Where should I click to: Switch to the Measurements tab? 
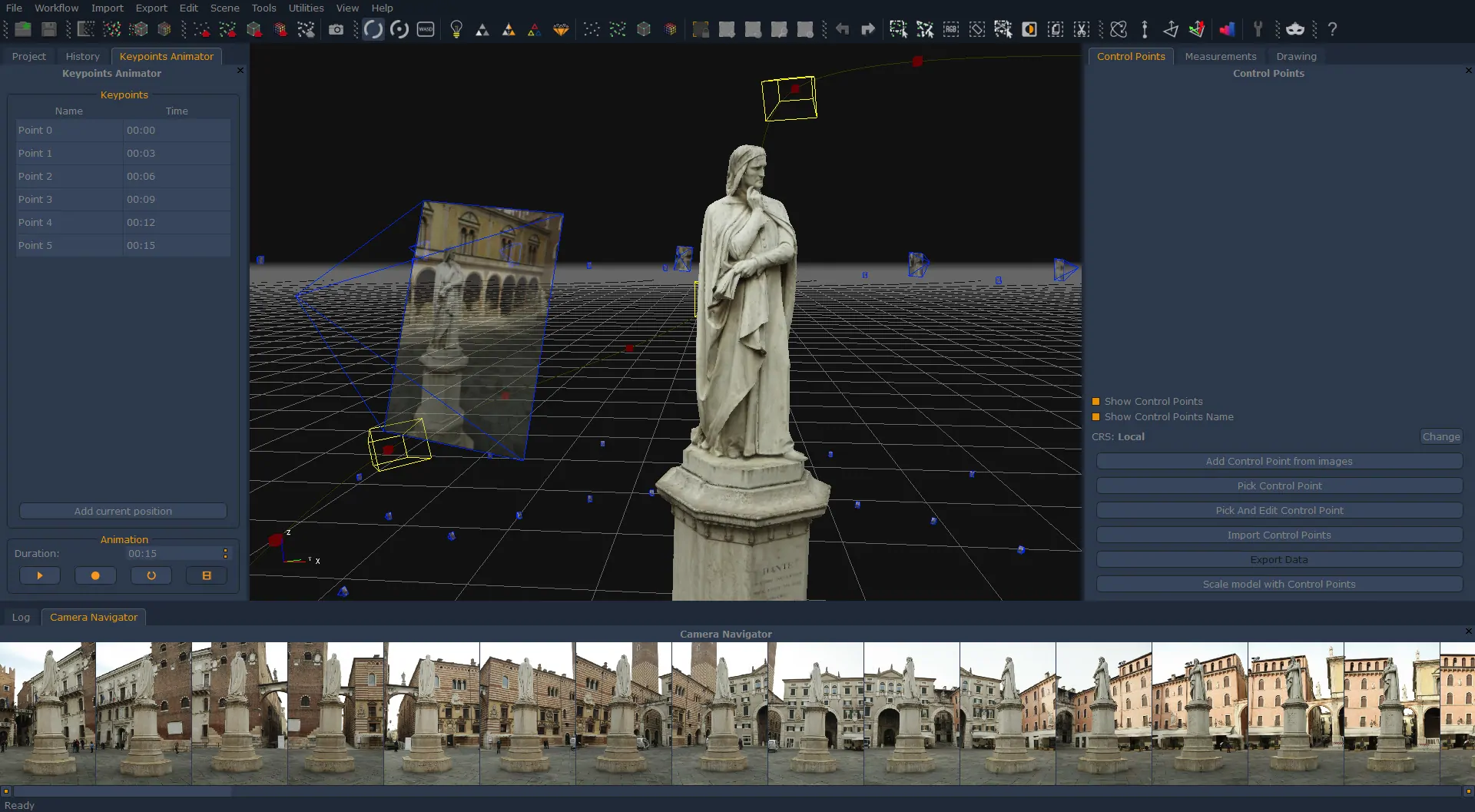[1220, 56]
